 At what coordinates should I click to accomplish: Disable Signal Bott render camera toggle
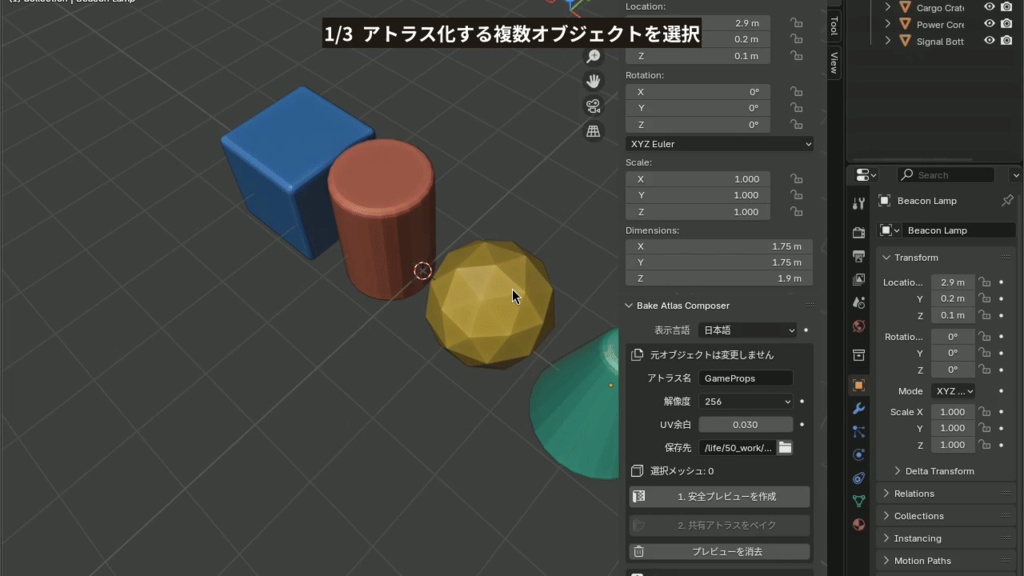[1006, 40]
